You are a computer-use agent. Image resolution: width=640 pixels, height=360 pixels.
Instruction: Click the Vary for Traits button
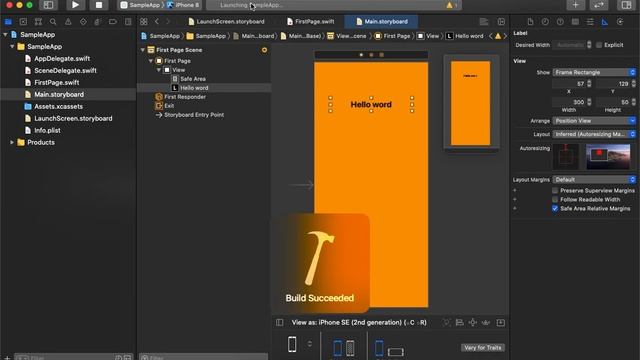coord(483,348)
